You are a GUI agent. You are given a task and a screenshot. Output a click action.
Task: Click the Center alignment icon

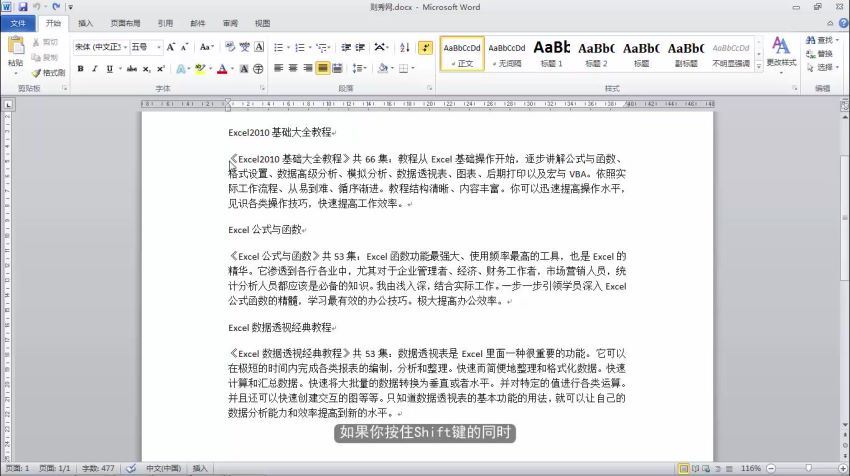point(293,68)
